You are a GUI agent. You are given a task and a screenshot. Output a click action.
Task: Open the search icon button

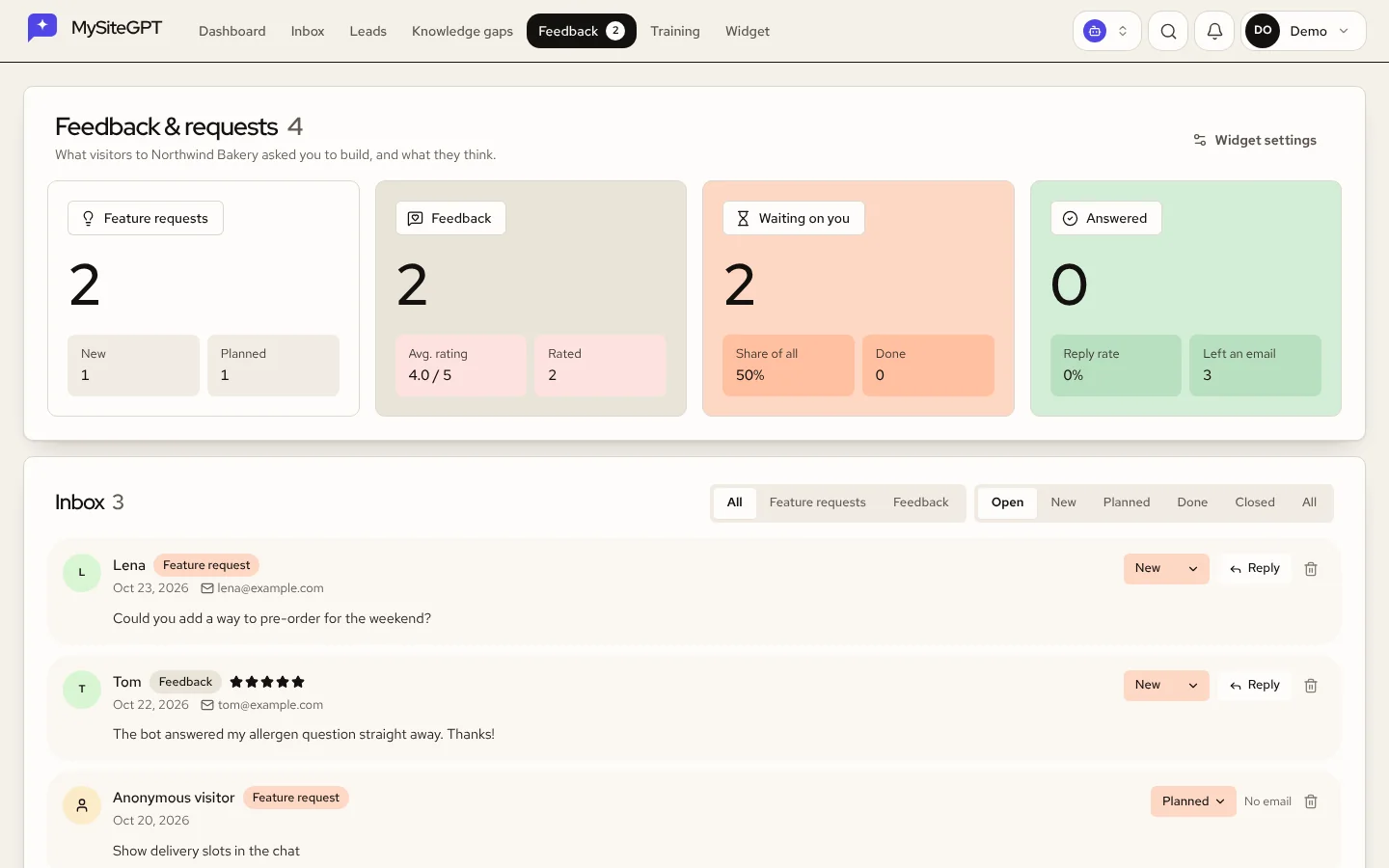pos(1168,31)
